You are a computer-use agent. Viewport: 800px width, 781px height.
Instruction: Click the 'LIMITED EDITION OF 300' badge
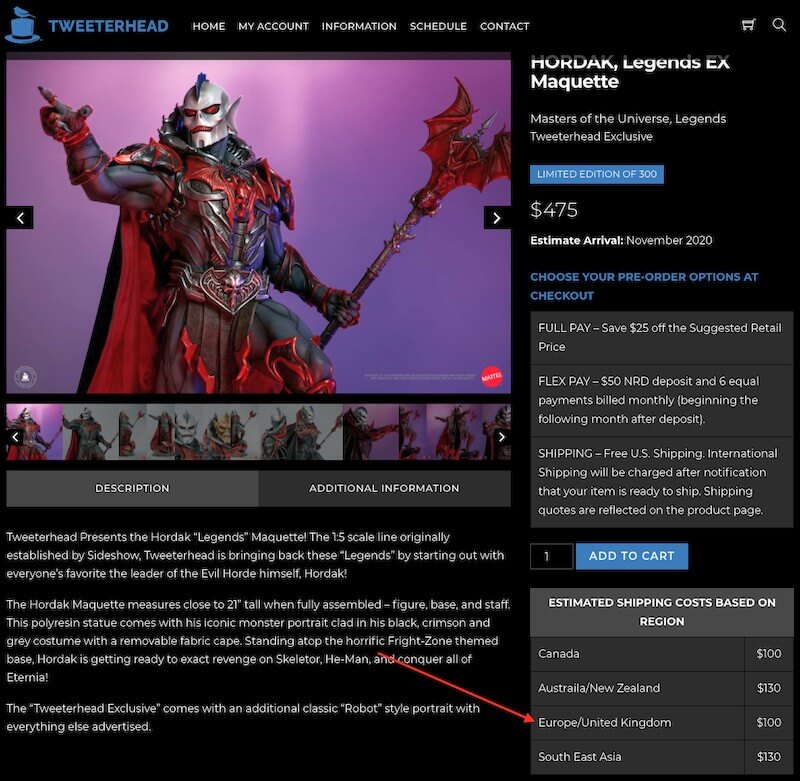click(x=597, y=174)
